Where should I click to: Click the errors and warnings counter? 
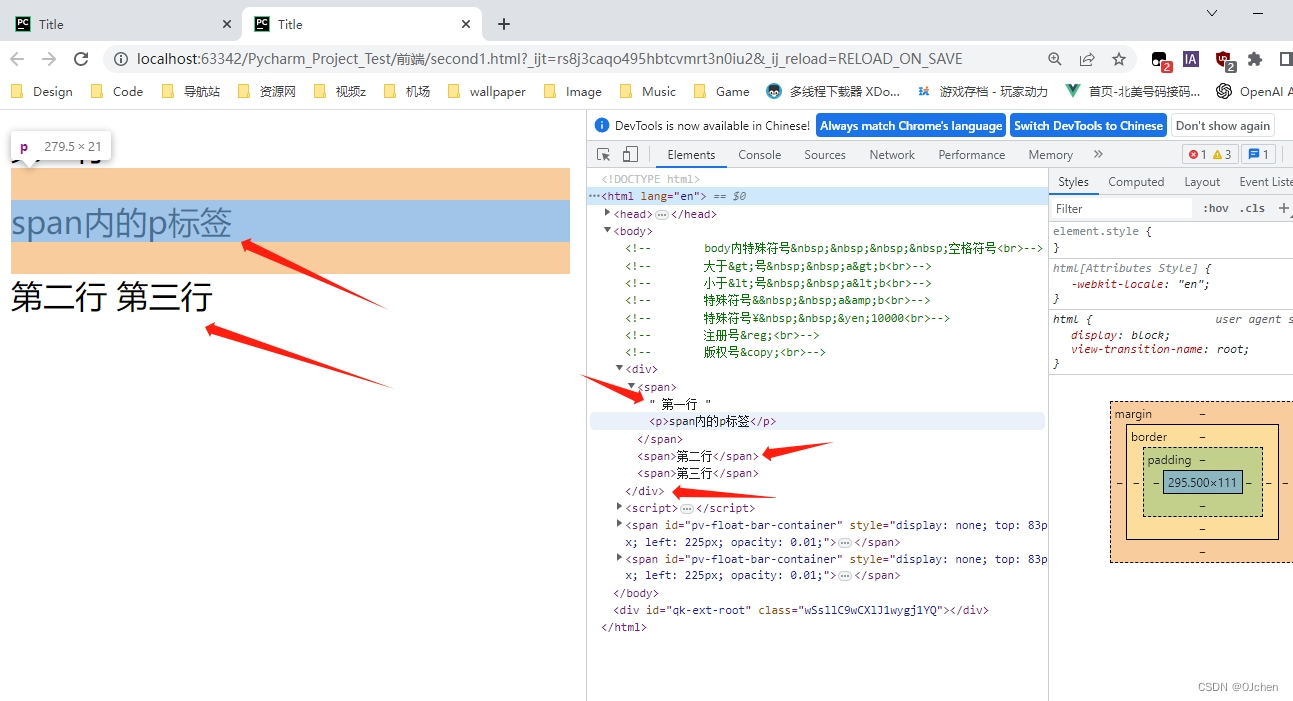click(1210, 154)
